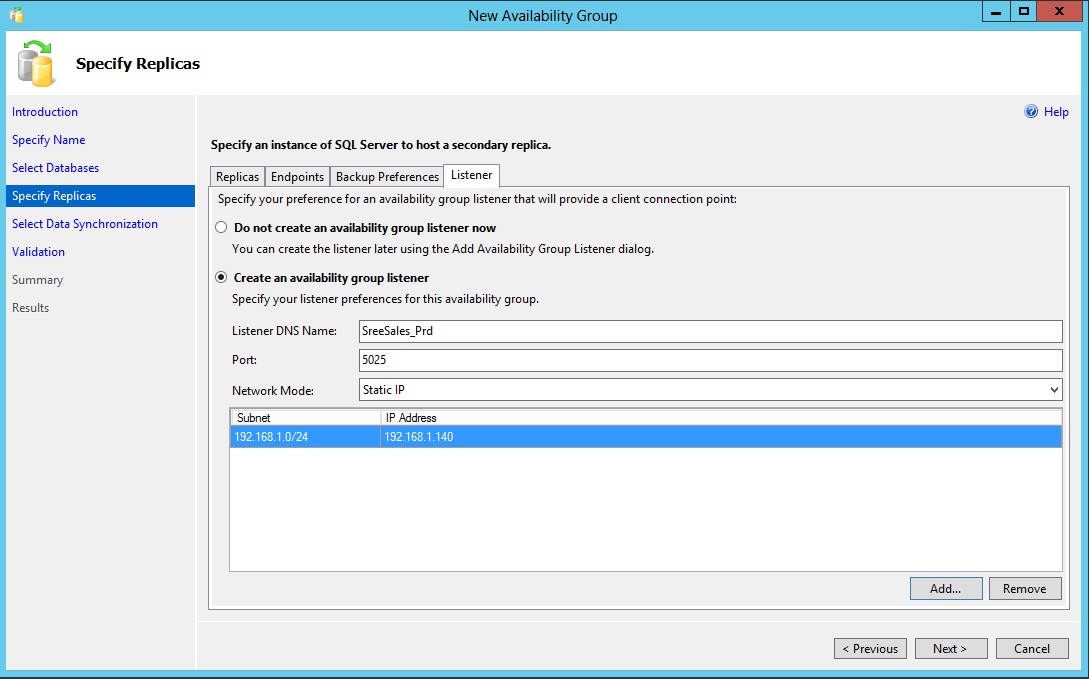Go to the Backup Preferences tab
1089x679 pixels.
pyautogui.click(x=387, y=177)
